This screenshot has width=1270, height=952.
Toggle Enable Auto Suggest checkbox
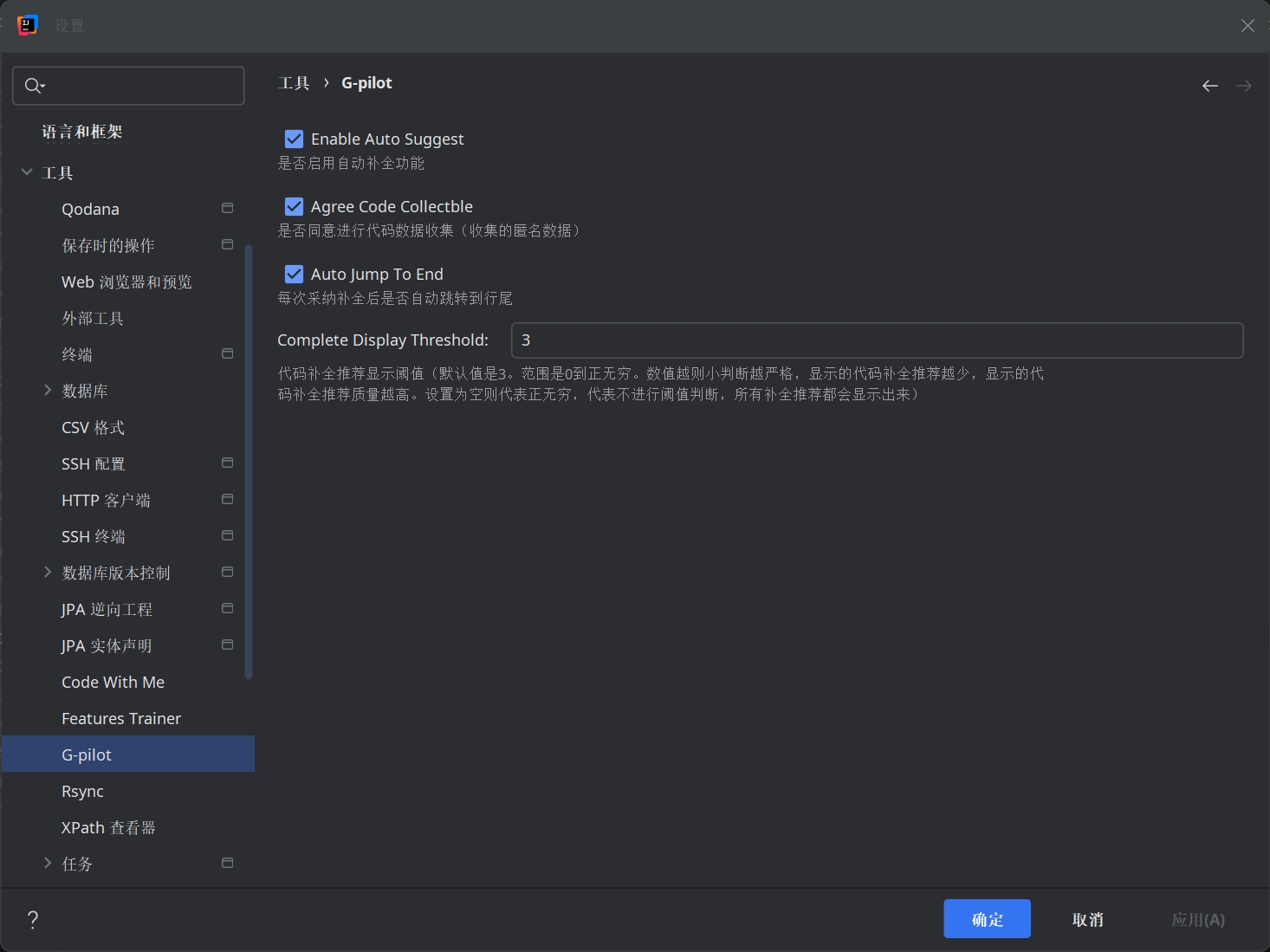[x=294, y=139]
